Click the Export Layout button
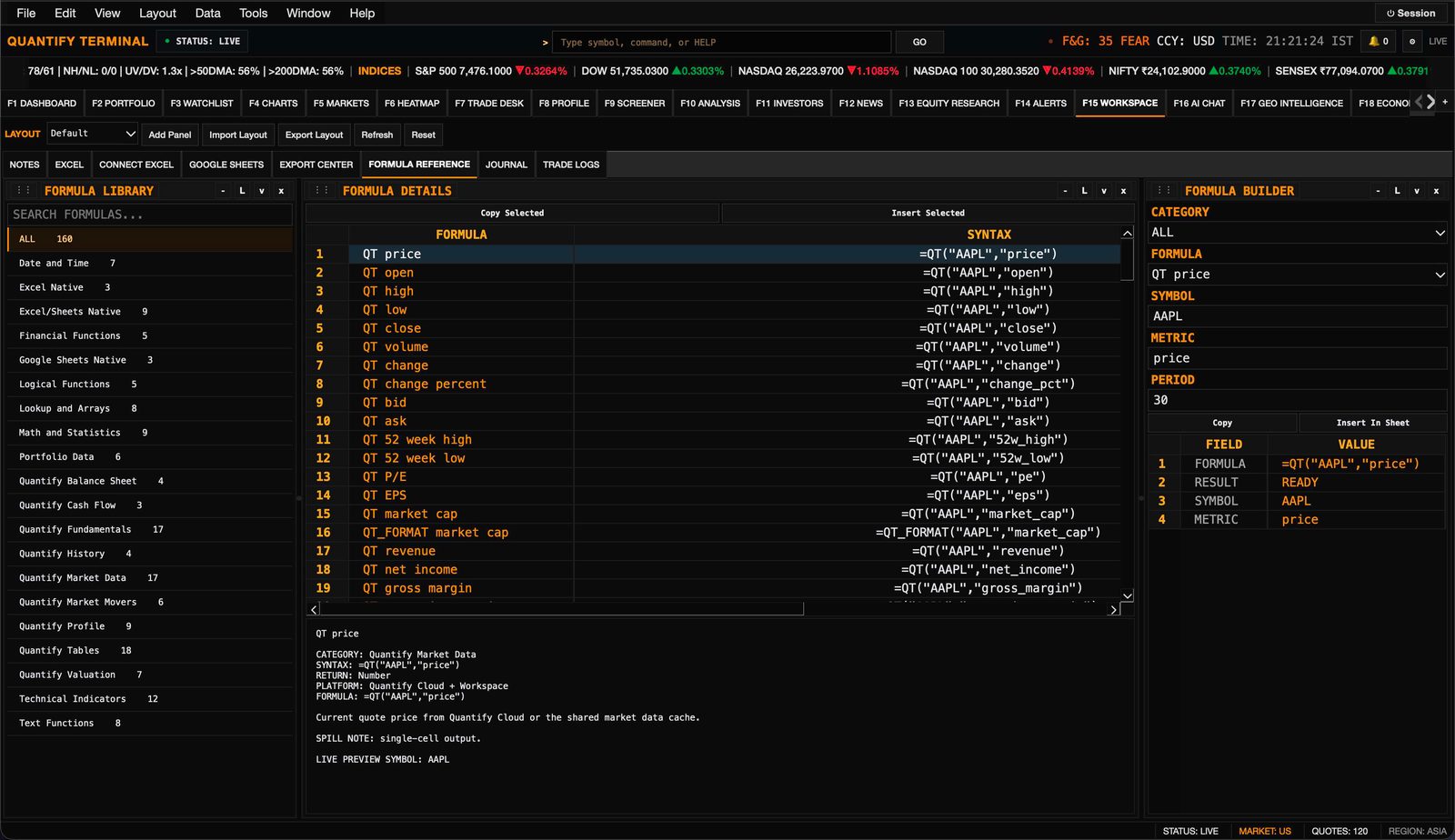The image size is (1455, 840). (x=314, y=135)
